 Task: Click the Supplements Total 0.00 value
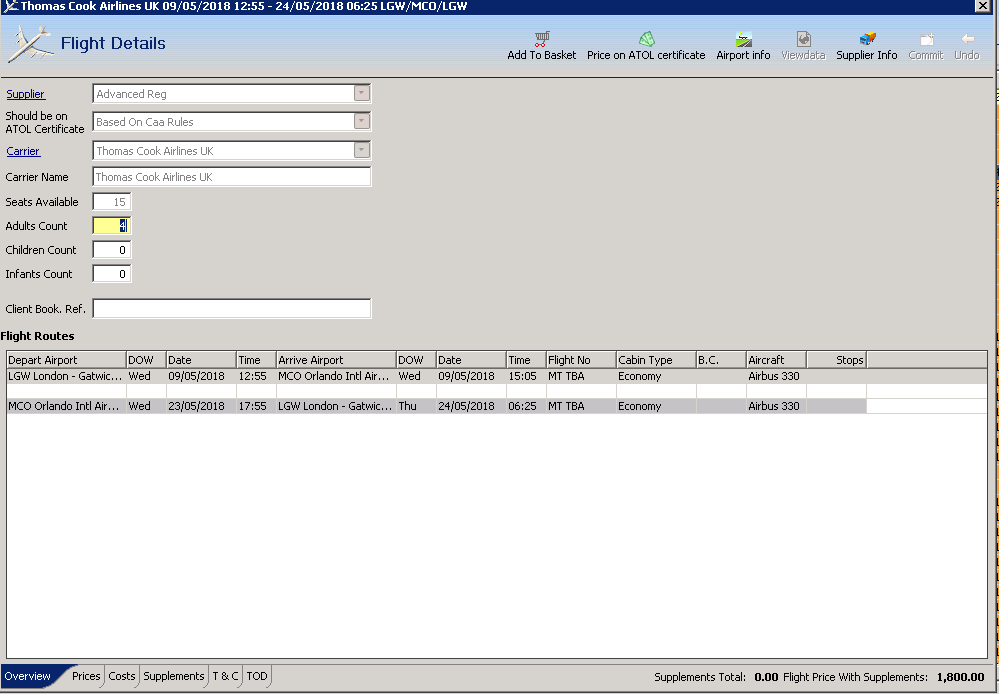[766, 677]
